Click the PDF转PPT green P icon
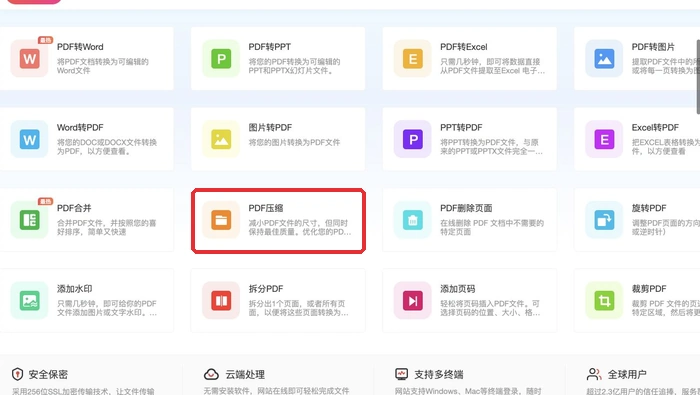 point(221,58)
